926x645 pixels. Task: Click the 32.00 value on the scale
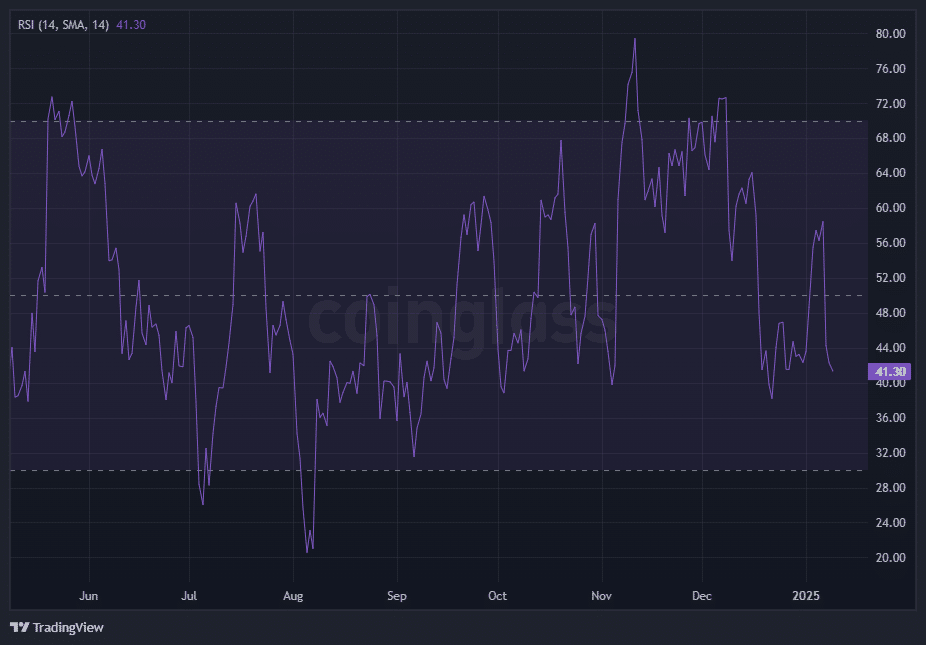(890, 453)
